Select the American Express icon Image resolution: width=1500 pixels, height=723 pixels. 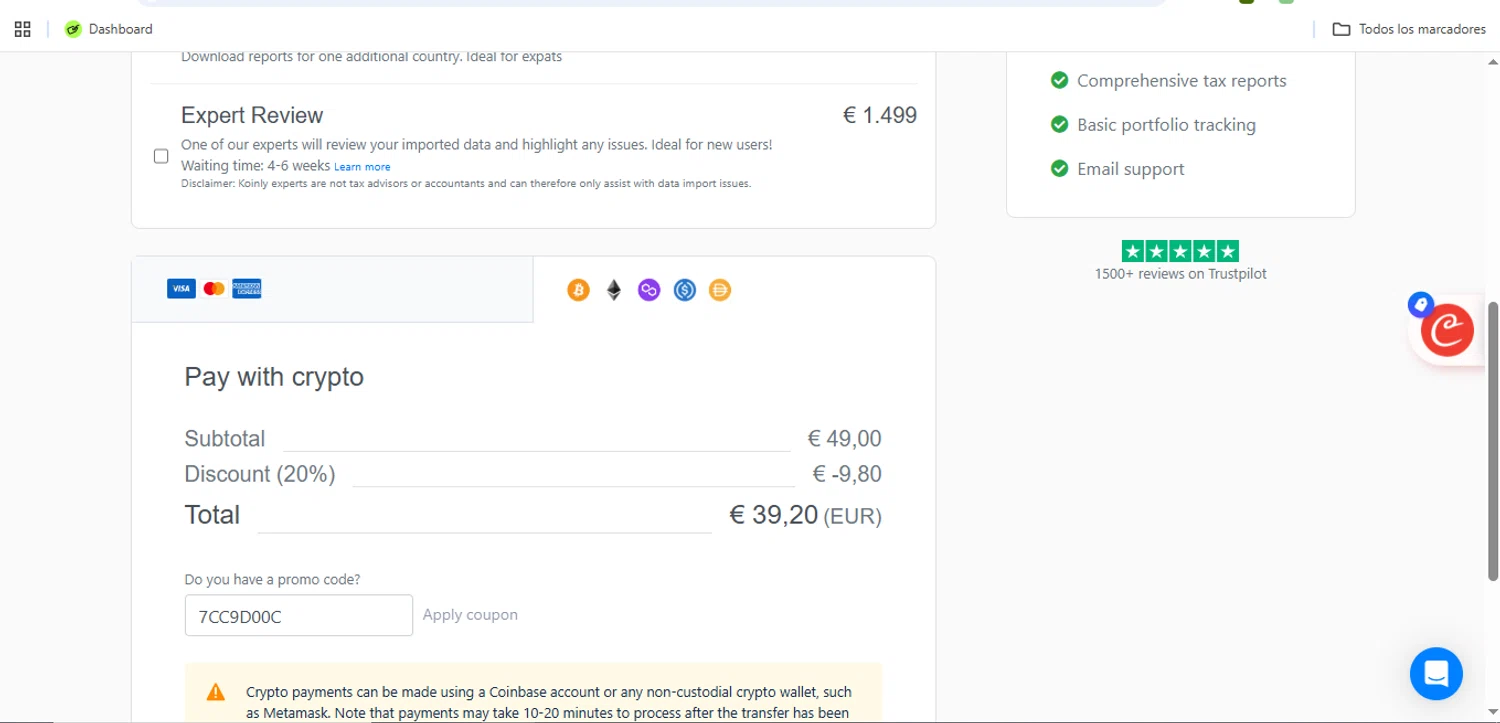(247, 289)
